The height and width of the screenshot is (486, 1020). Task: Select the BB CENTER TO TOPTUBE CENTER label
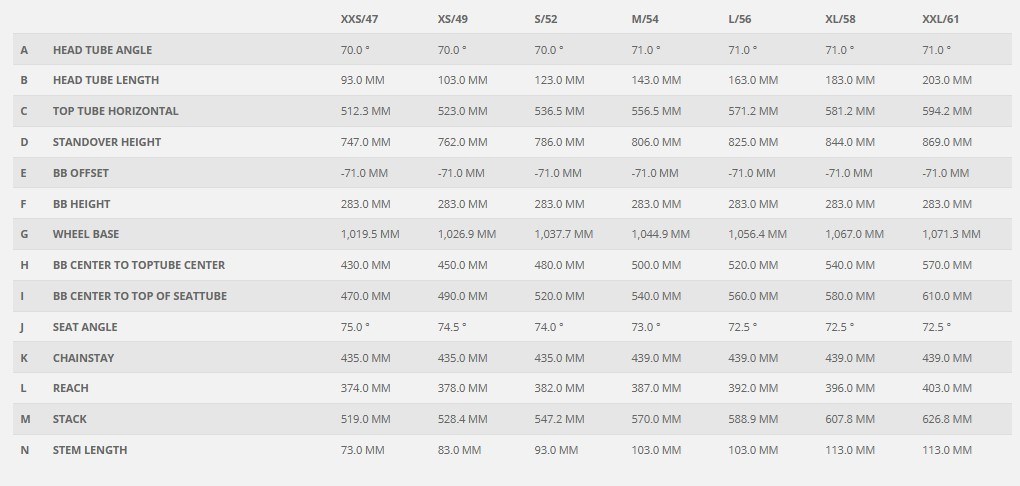tap(139, 265)
